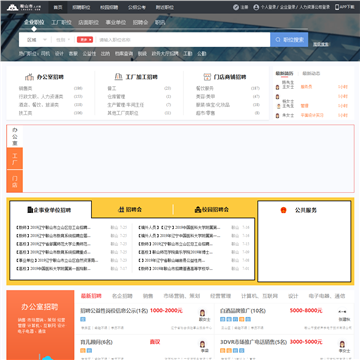Click hot keyword 出纳

(x=105, y=53)
